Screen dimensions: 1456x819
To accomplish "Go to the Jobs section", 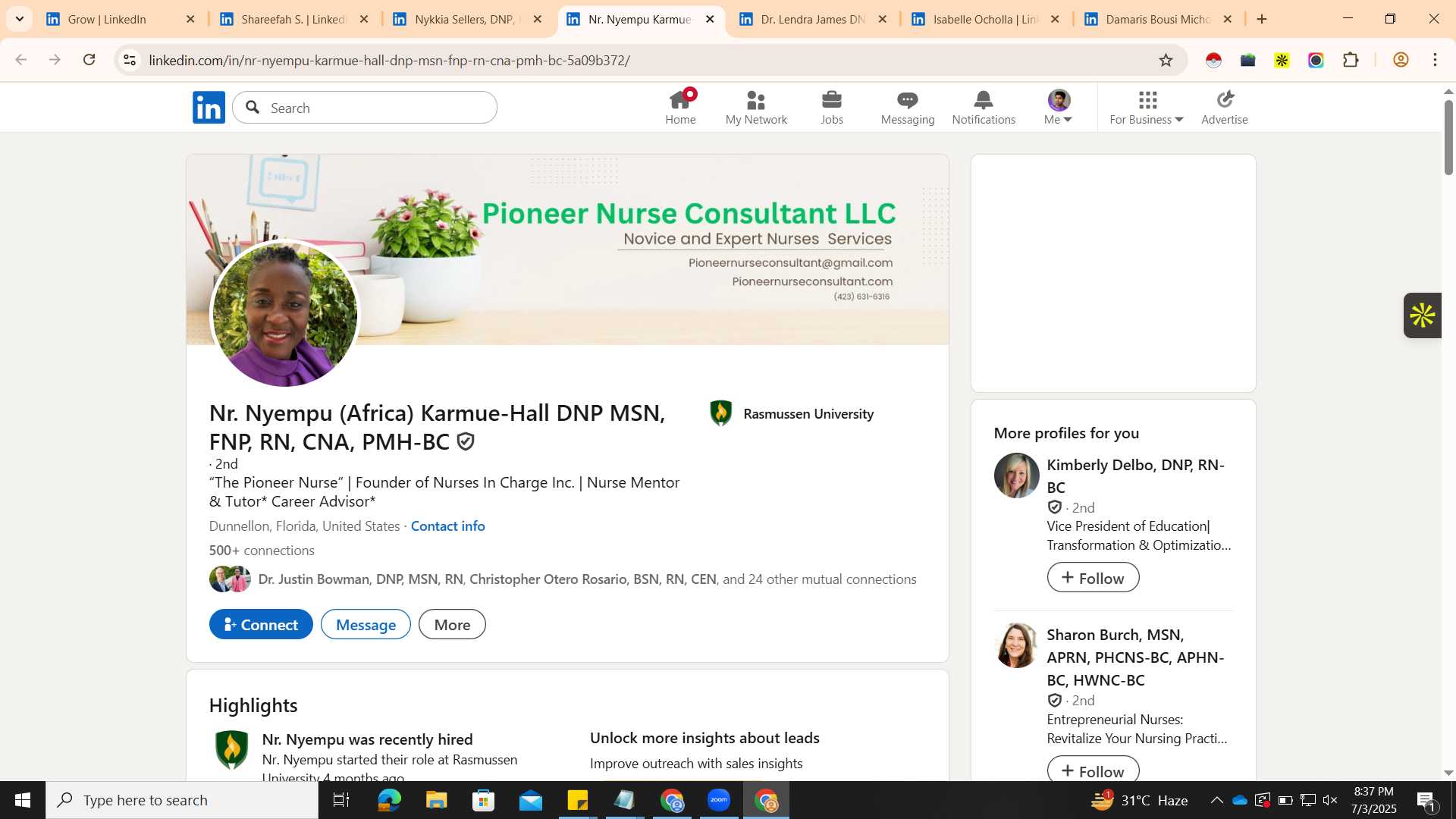I will click(832, 107).
